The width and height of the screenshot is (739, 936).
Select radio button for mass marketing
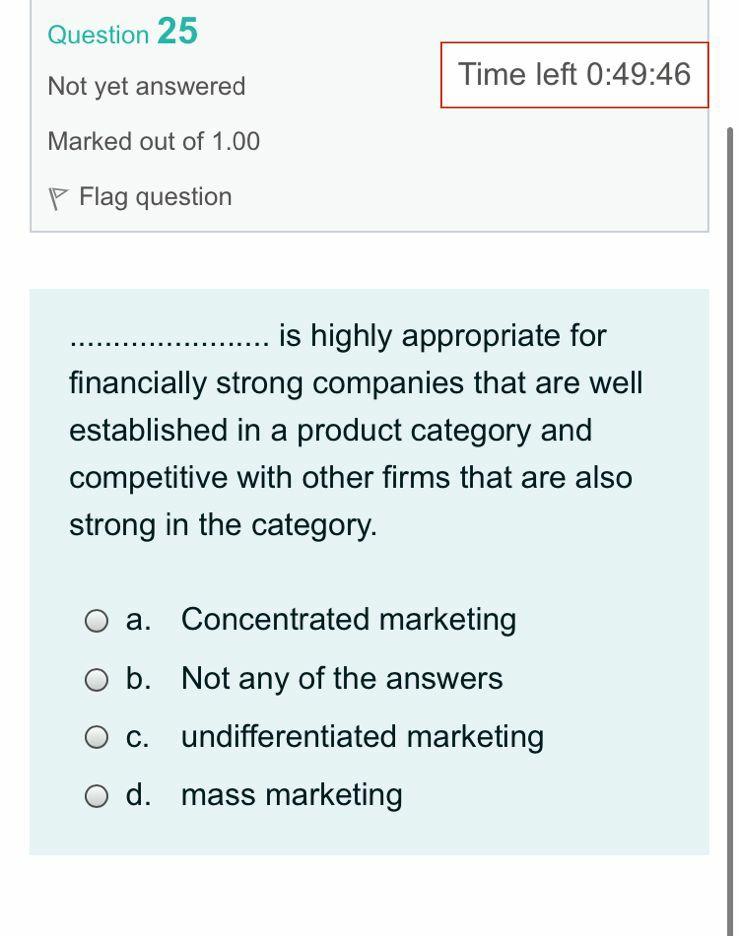tap(96, 795)
